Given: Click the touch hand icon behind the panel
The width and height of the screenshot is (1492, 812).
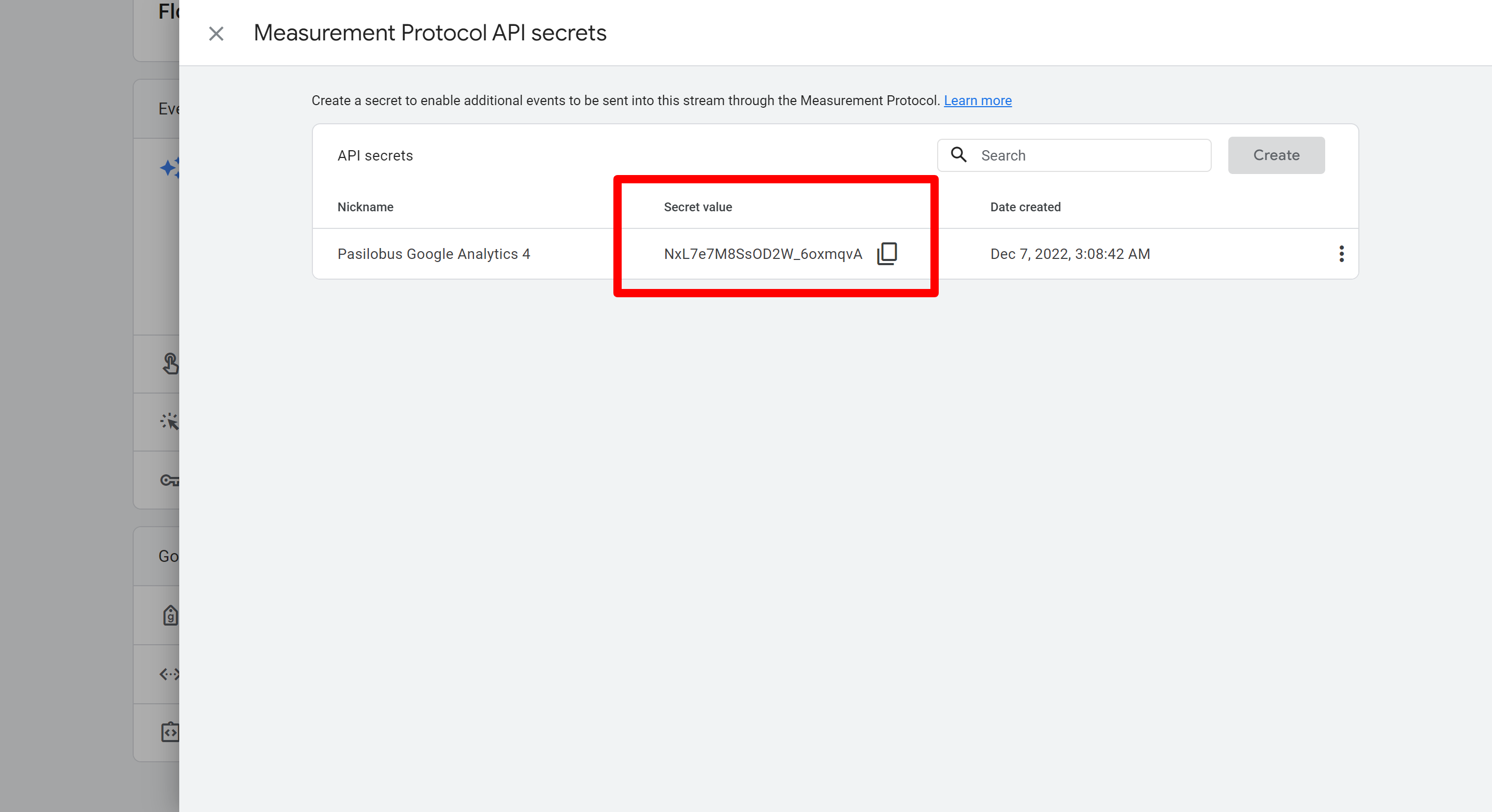Looking at the screenshot, I should pyautogui.click(x=170, y=364).
